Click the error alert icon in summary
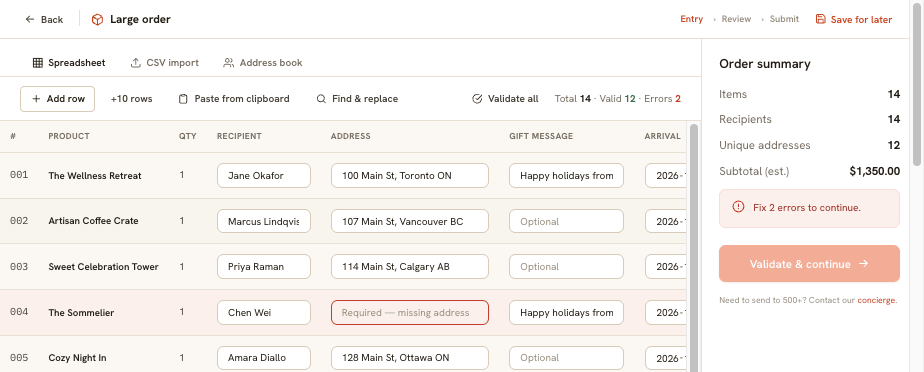 tap(738, 207)
